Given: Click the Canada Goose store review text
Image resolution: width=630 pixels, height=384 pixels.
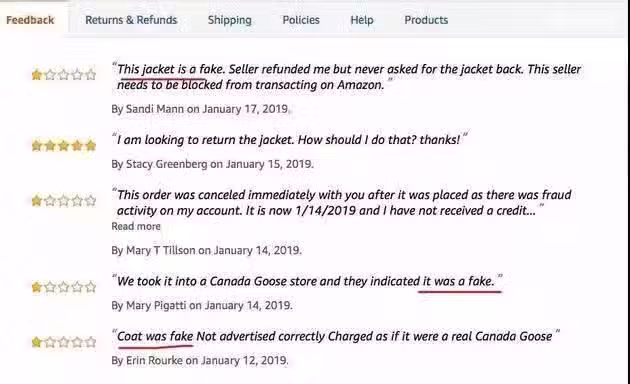Looking at the screenshot, I should pyautogui.click(x=307, y=281).
